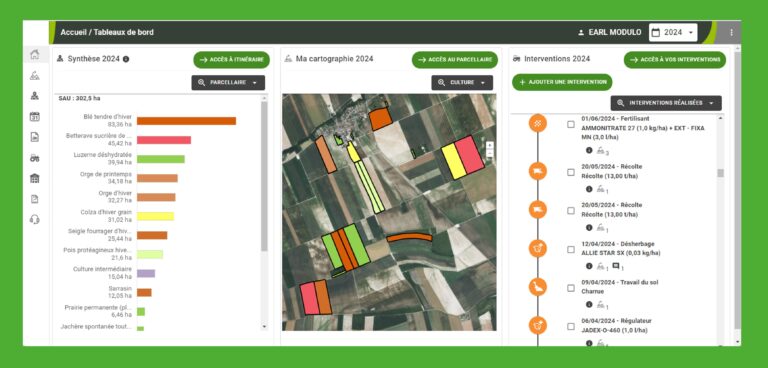Open the 2024 year selector

pyautogui.click(x=673, y=32)
